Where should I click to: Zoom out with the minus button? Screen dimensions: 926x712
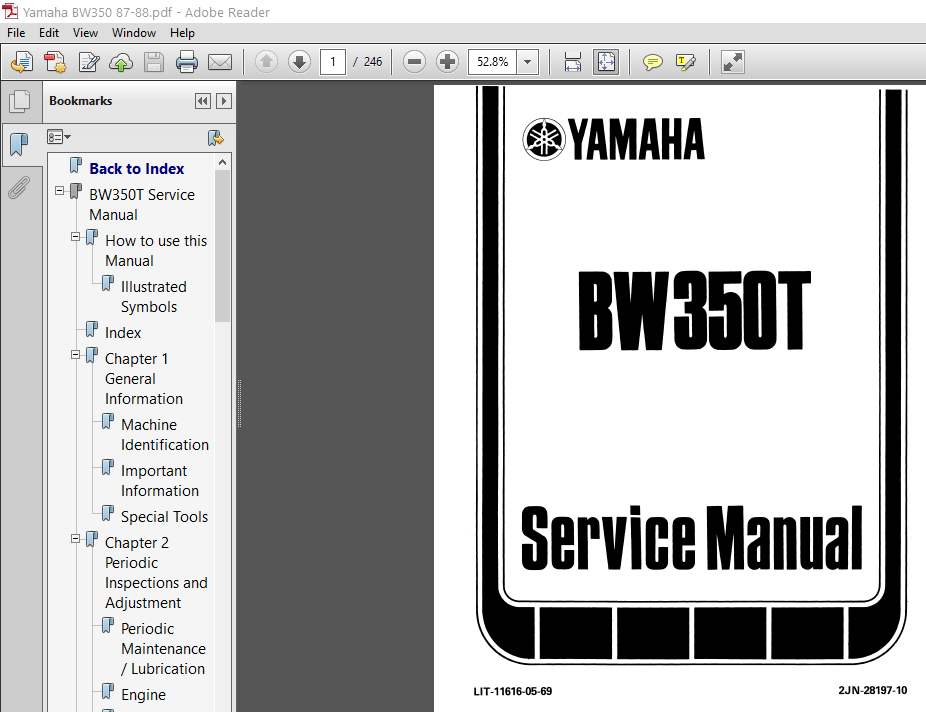(415, 61)
